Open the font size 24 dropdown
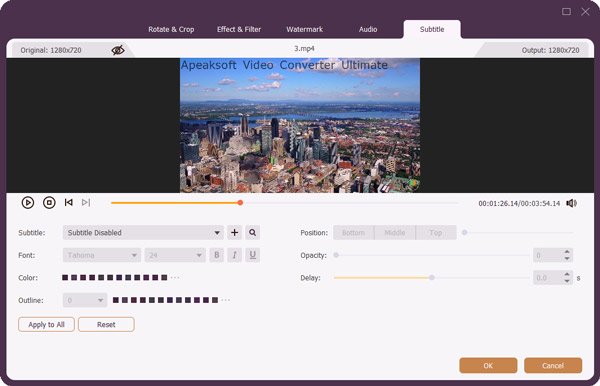This screenshot has width=600, height=386. 175,255
